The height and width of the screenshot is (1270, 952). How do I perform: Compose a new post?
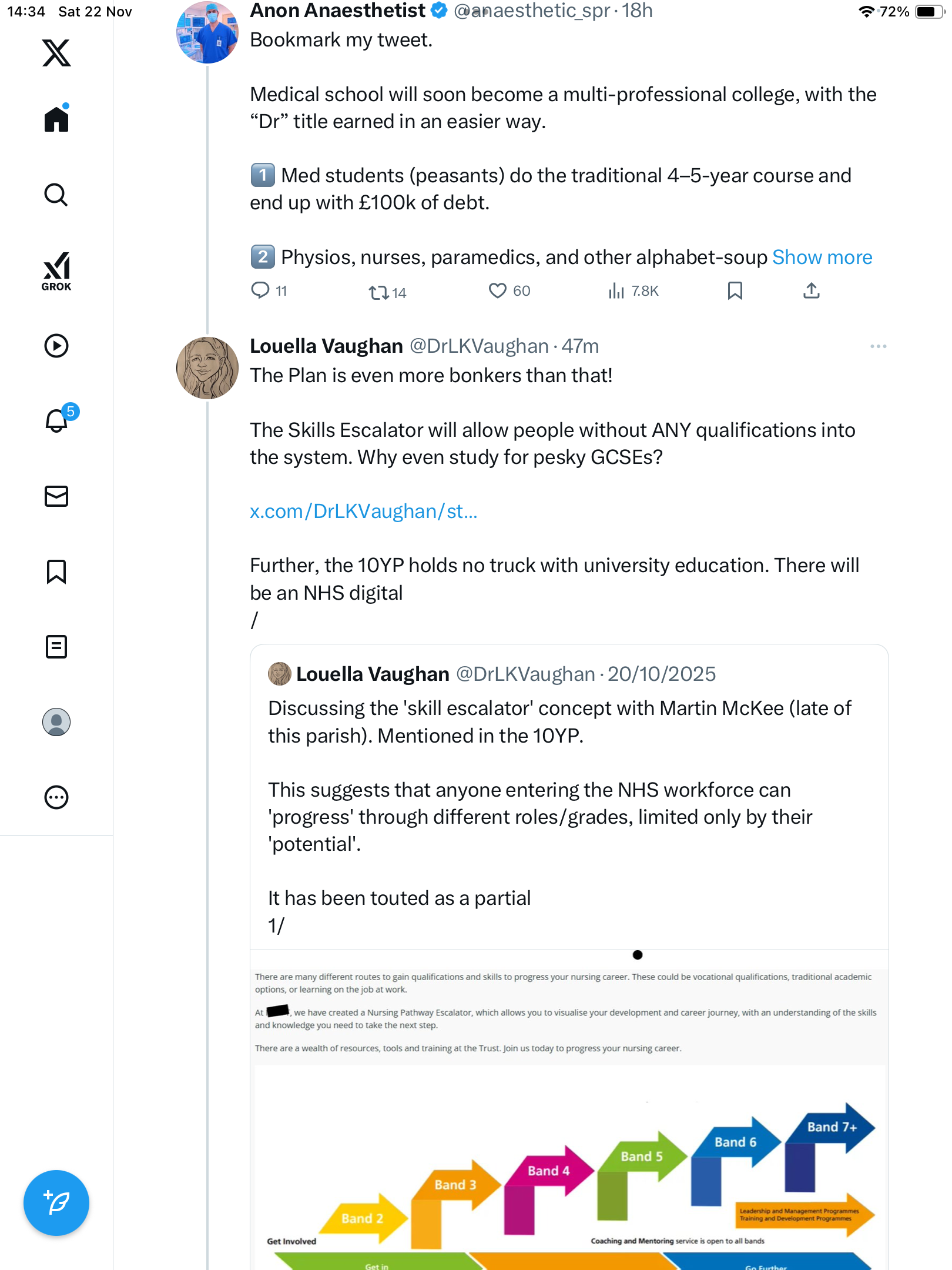click(56, 1203)
